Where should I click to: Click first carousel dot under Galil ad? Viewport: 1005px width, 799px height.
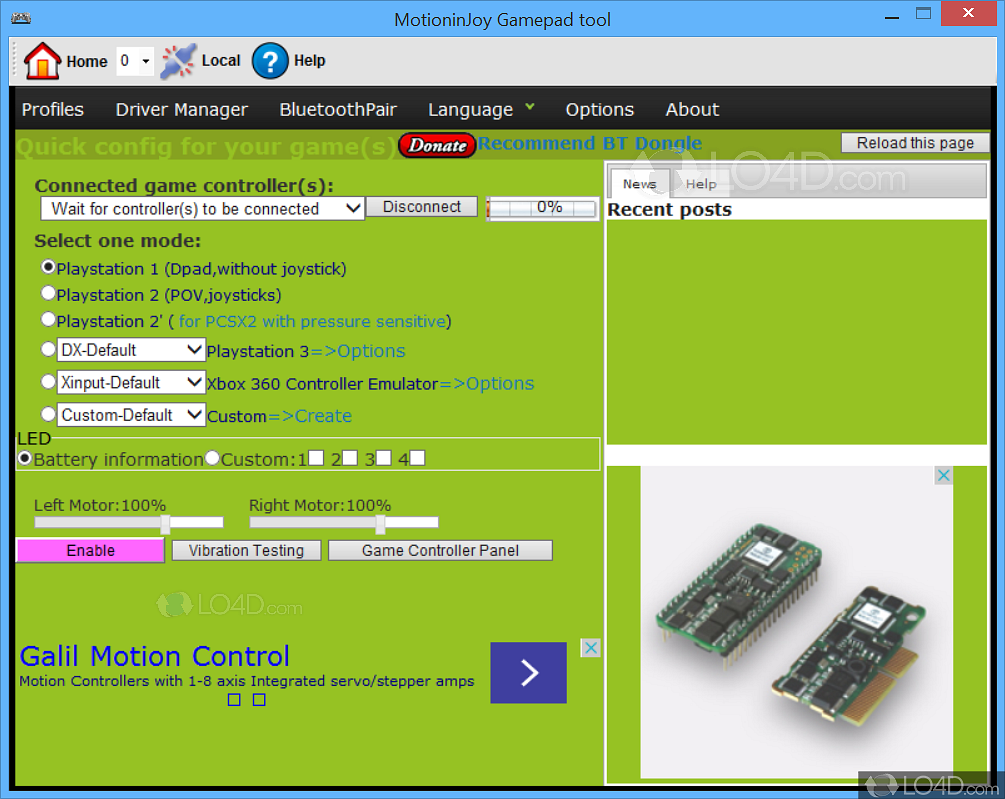tap(234, 700)
